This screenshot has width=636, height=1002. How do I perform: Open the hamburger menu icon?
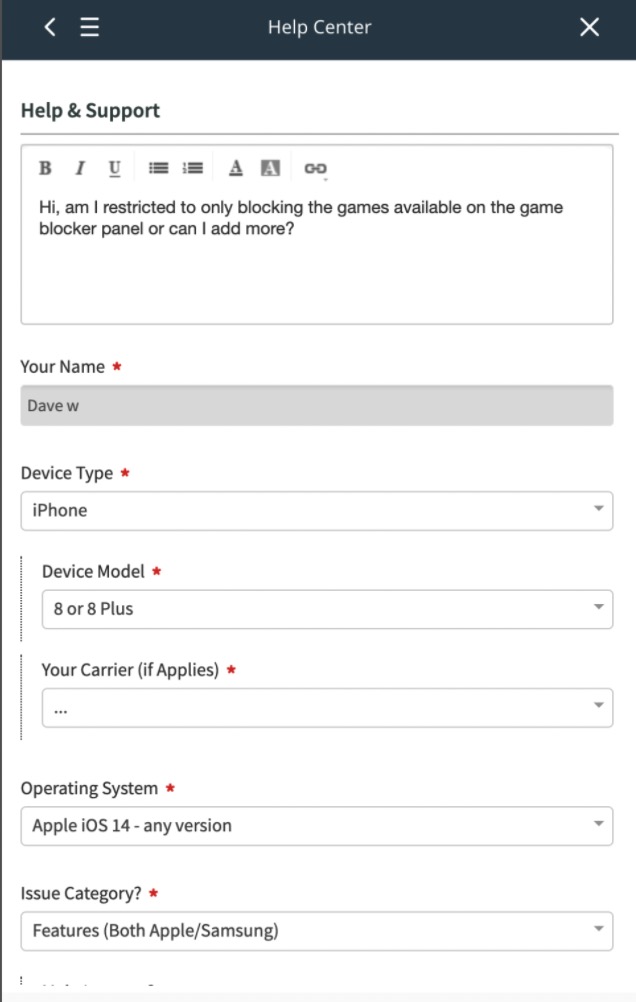click(89, 27)
